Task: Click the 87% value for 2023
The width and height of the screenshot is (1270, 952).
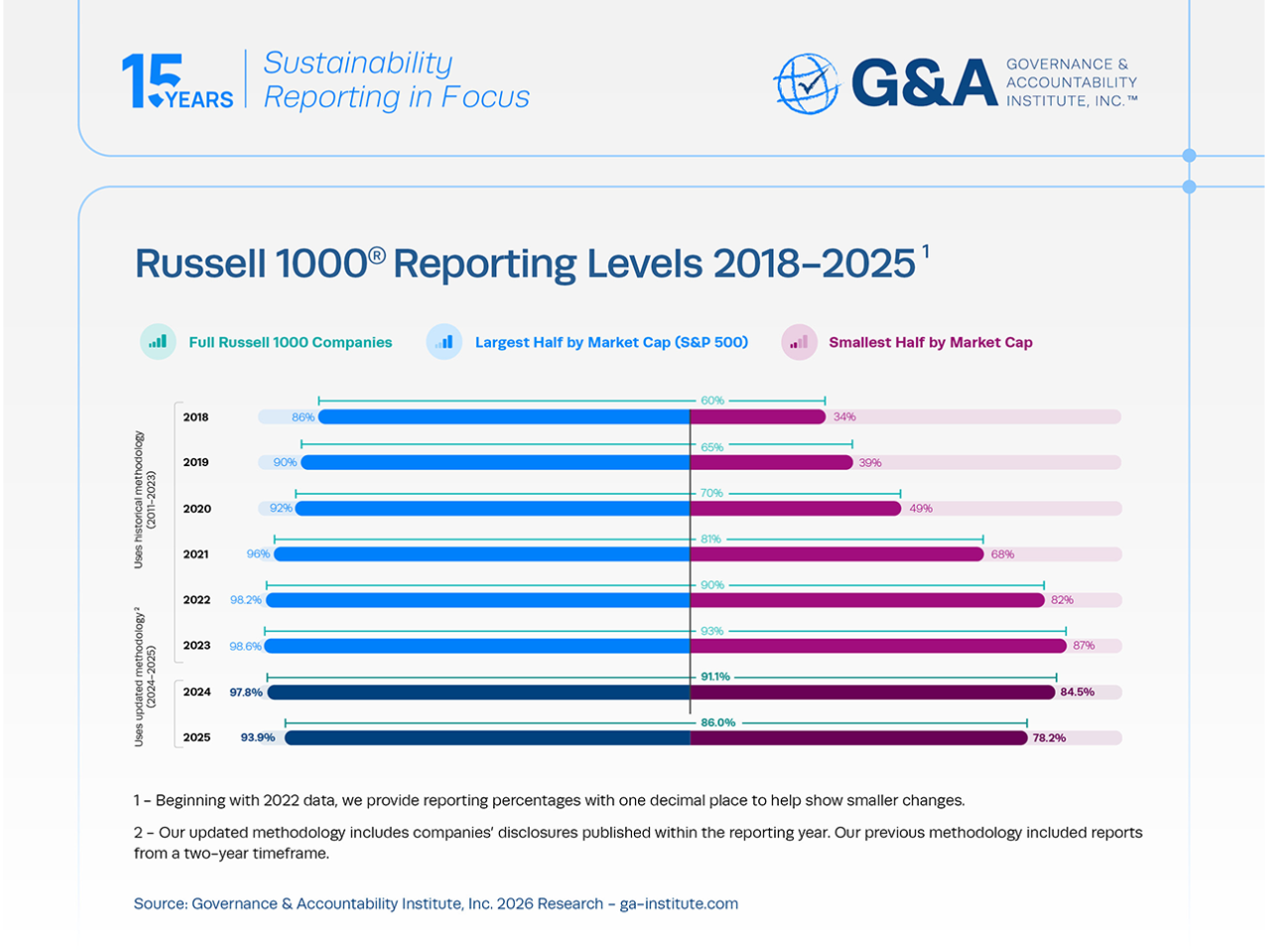Action: [x=1083, y=646]
